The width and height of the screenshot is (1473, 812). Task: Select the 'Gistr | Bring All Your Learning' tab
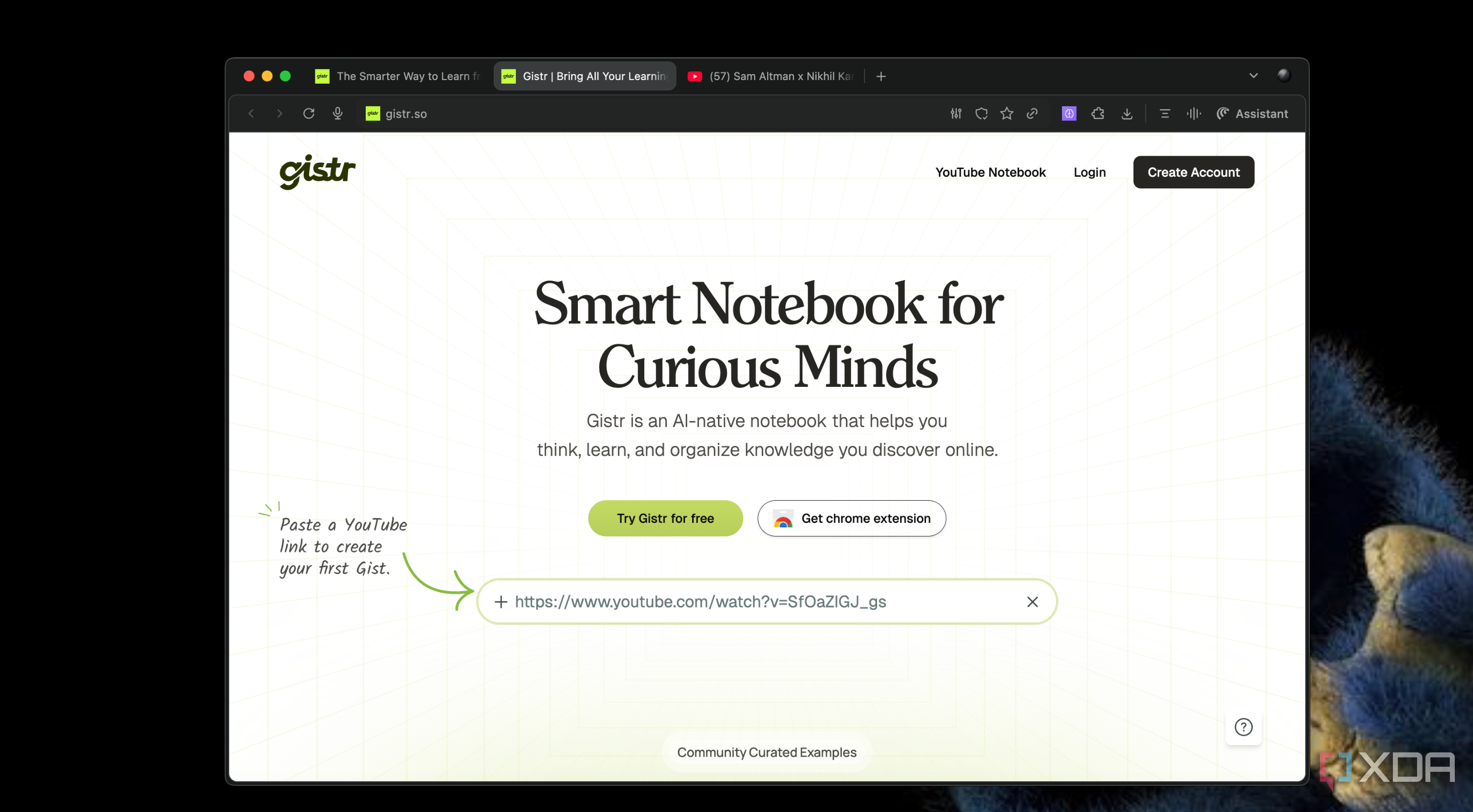tap(585, 76)
